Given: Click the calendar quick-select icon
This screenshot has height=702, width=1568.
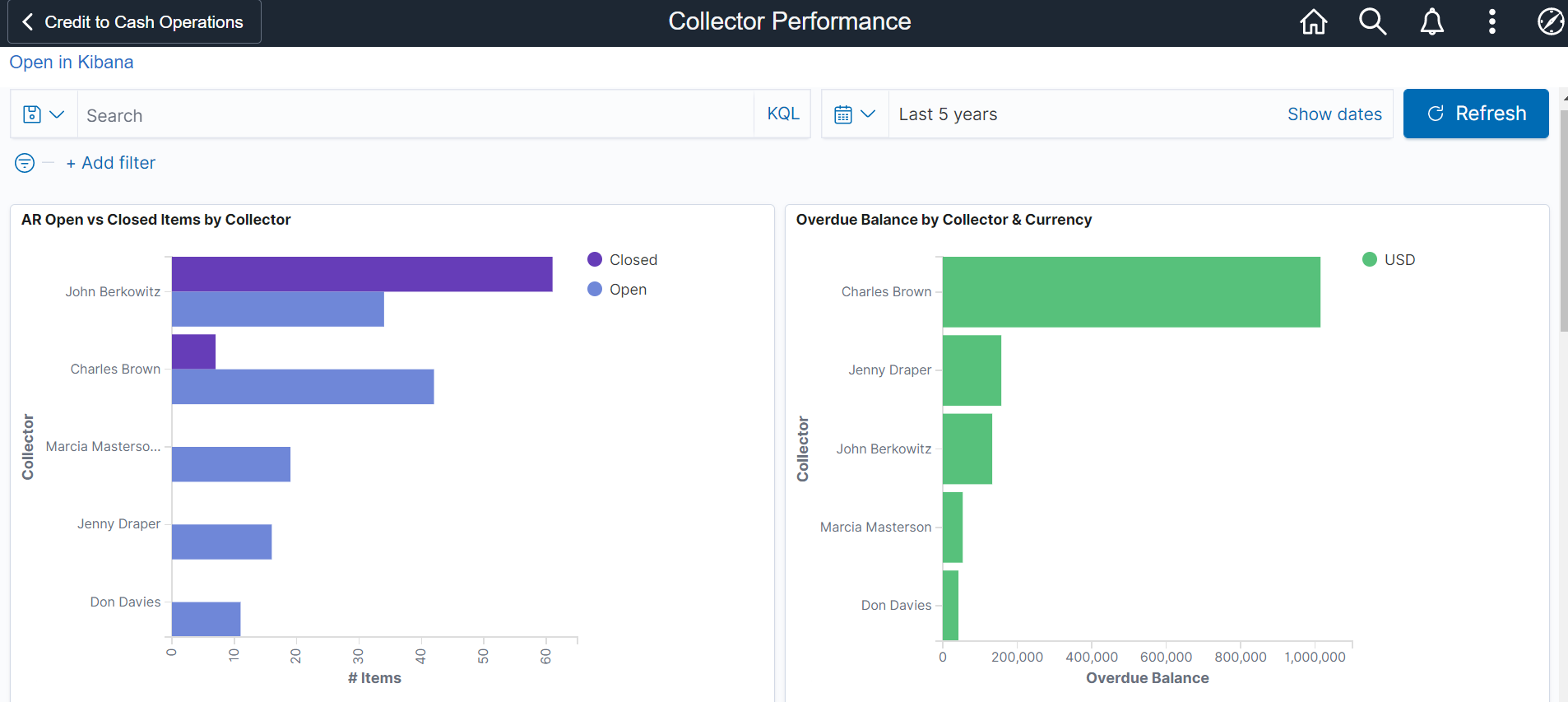Looking at the screenshot, I should 843,114.
